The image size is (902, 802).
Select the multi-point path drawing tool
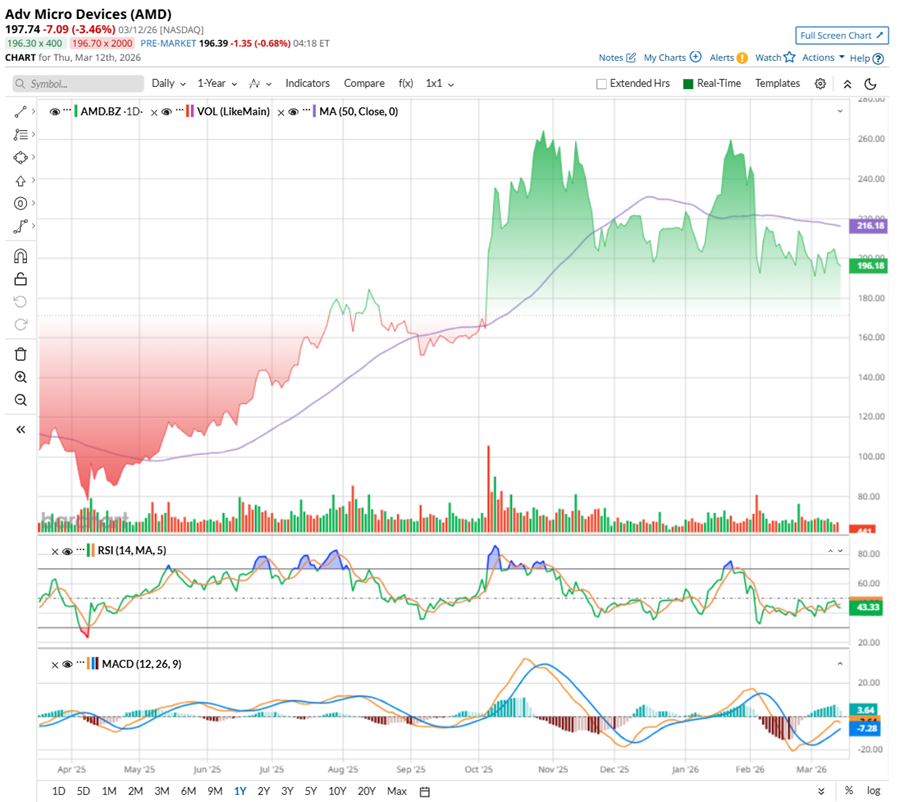tap(21, 226)
